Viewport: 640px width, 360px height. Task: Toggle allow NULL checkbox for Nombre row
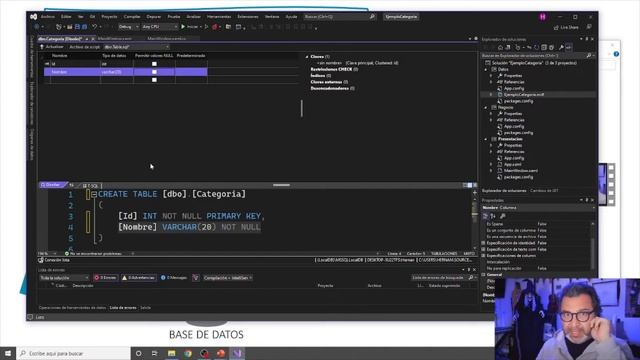[154, 72]
